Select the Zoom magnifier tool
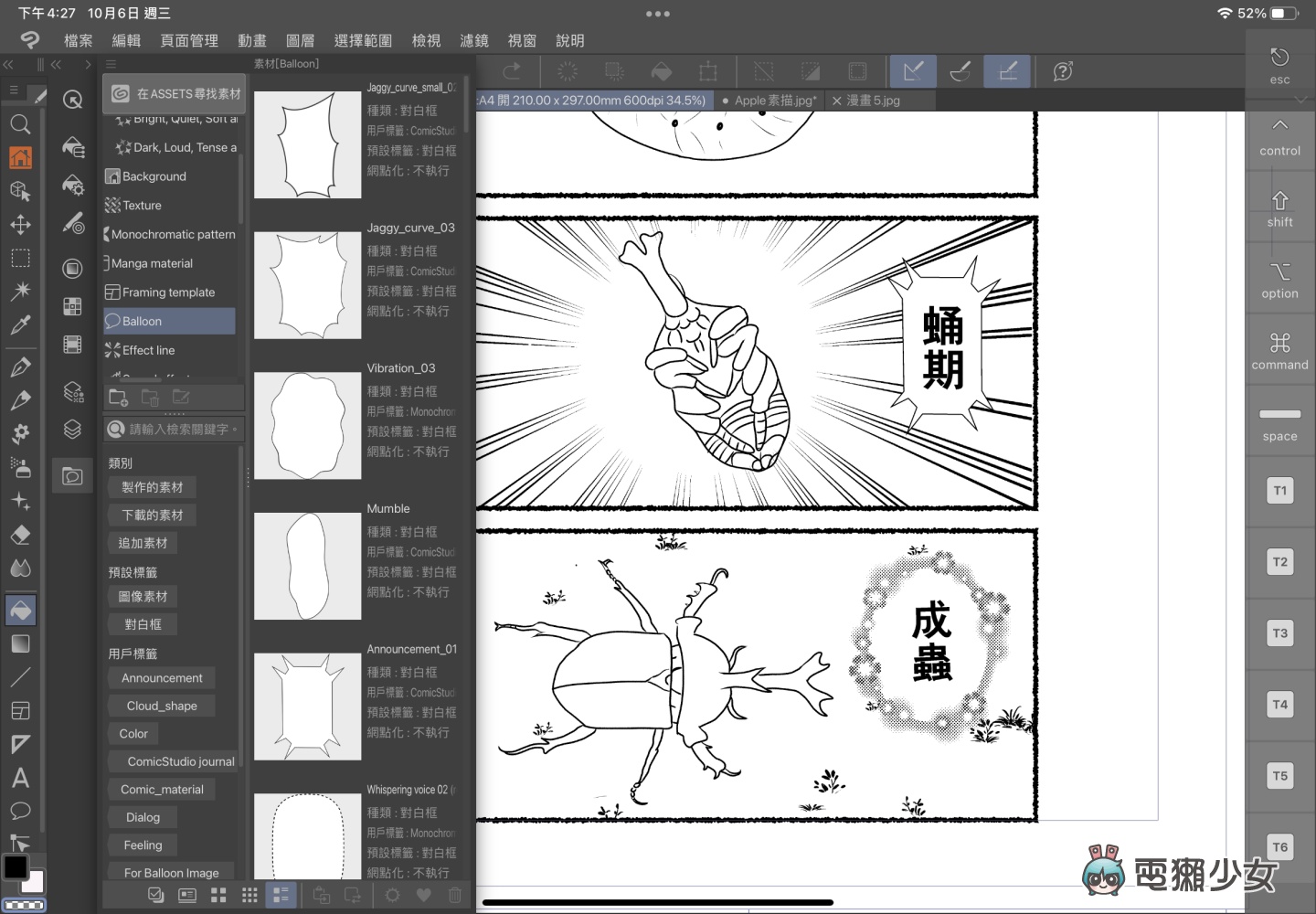 click(20, 124)
